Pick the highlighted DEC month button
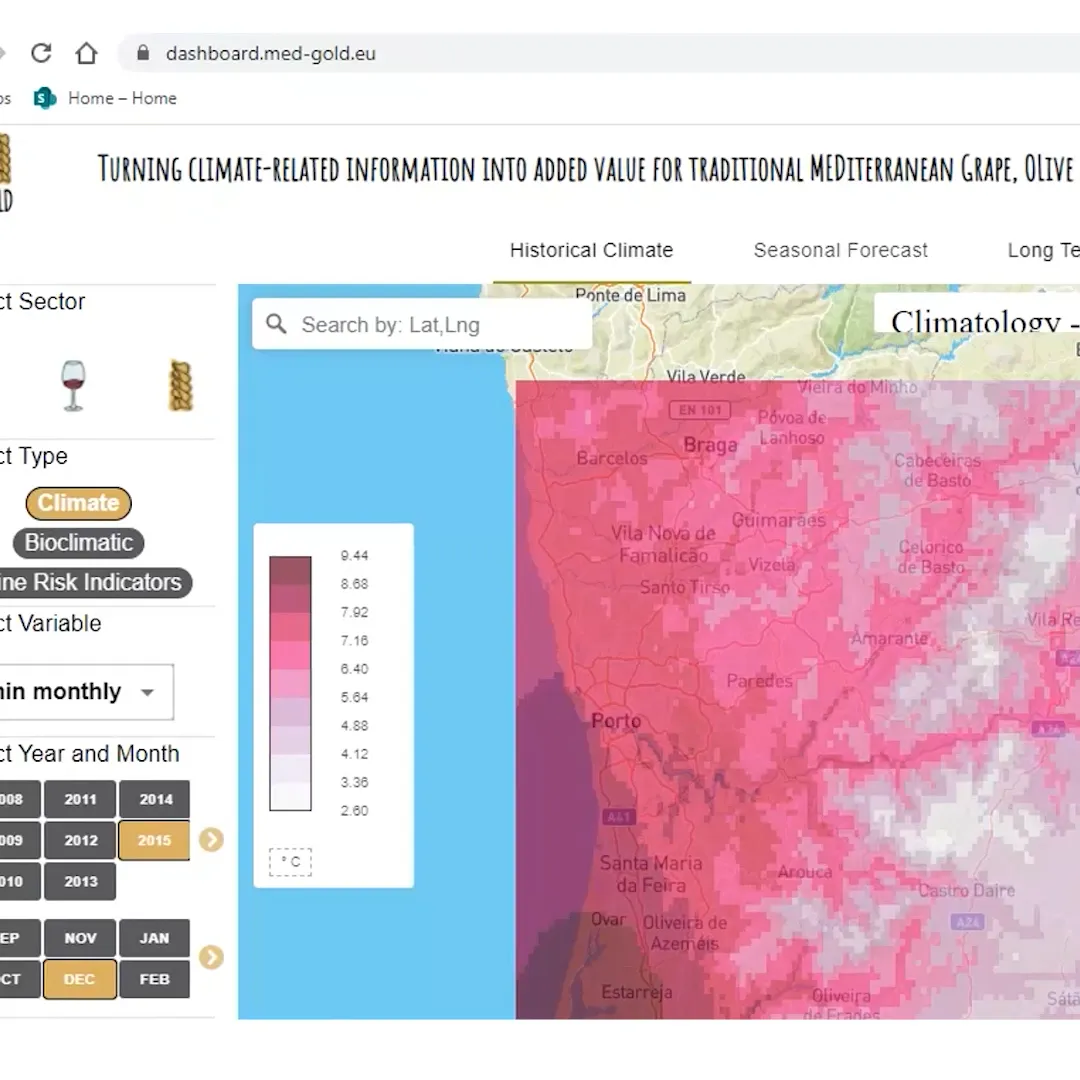Image resolution: width=1080 pixels, height=1080 pixels. pos(80,979)
